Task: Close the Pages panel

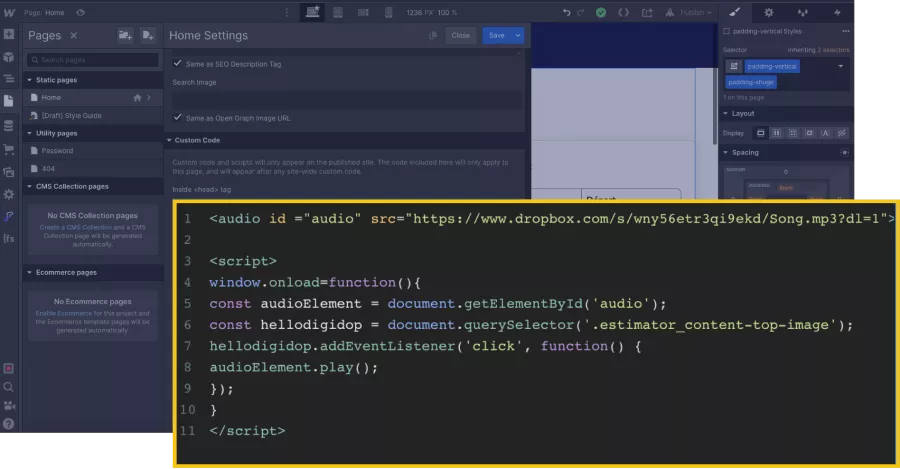Action: 73,35
